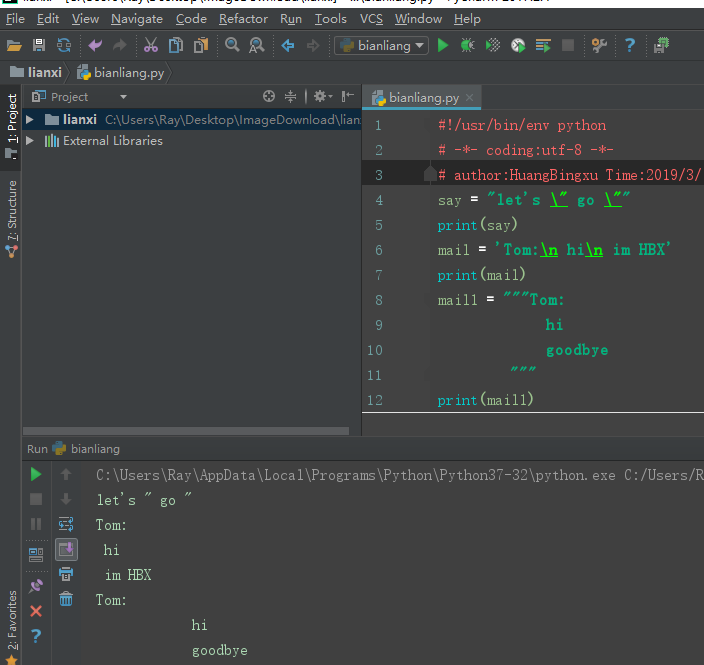This screenshot has width=704, height=665.
Task: Click the concurrency diagram run icon
Action: pyautogui.click(x=543, y=45)
